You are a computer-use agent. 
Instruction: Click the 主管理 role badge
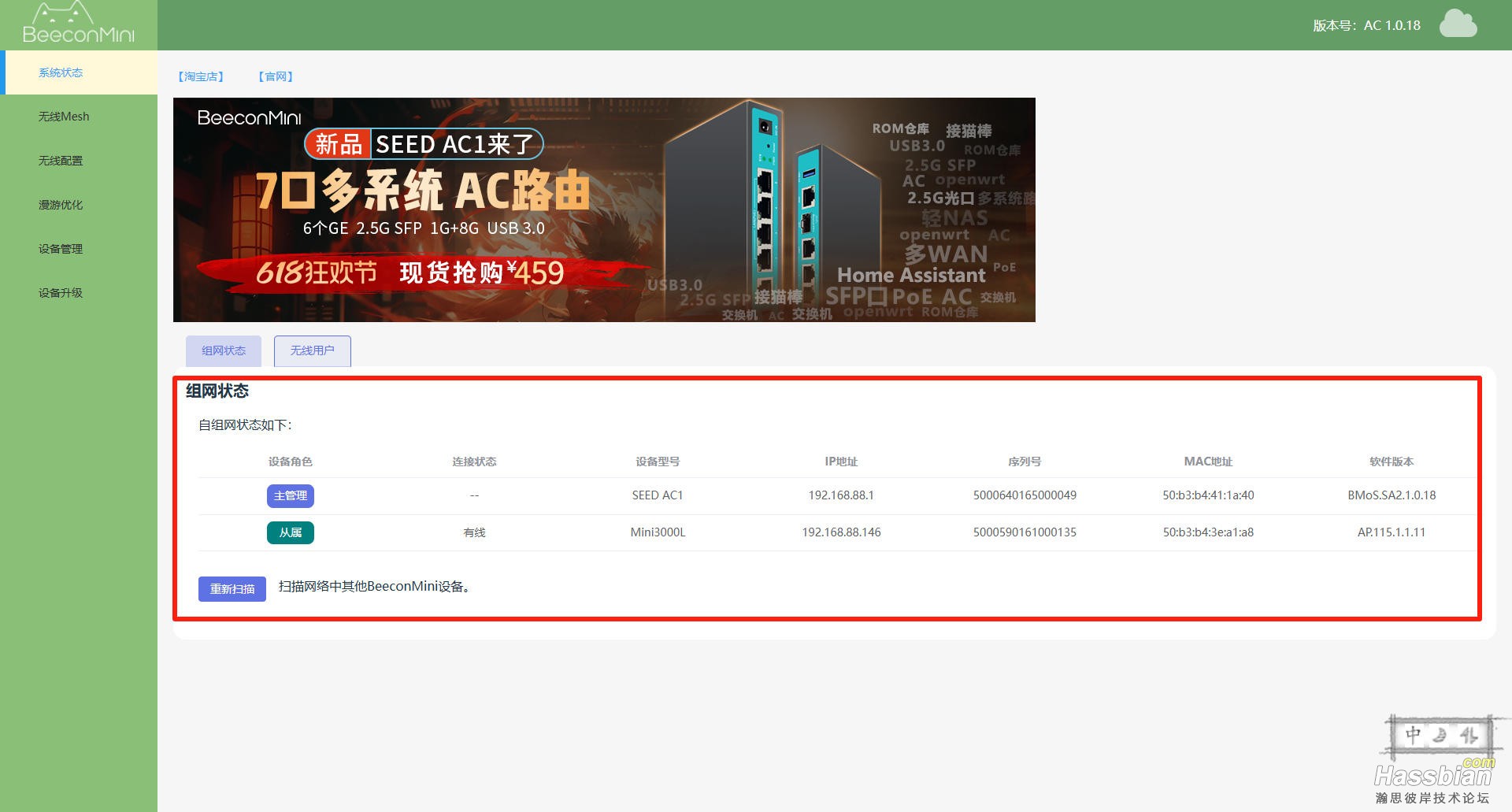[291, 496]
